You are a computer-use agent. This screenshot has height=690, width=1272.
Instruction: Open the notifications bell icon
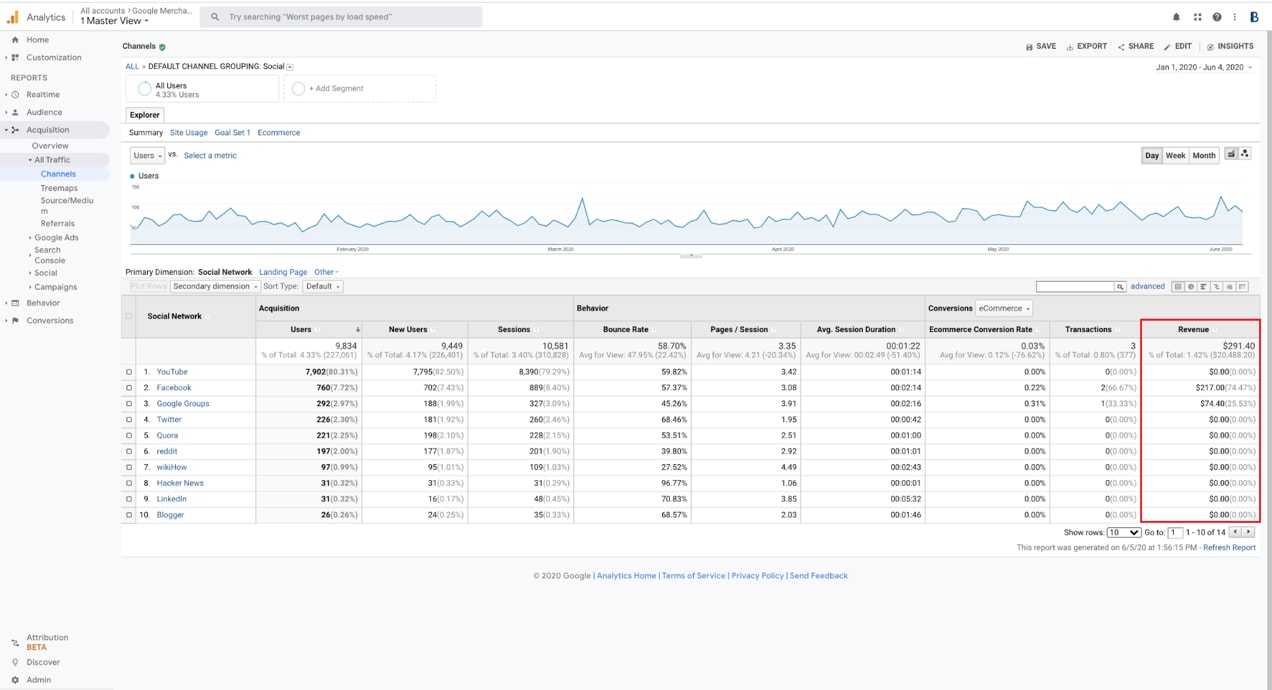click(1176, 16)
